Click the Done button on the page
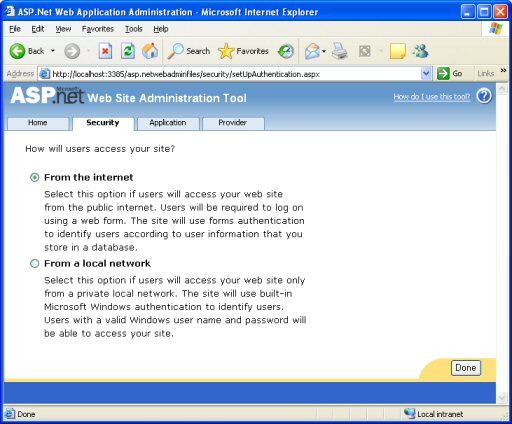512x424 pixels. [x=466, y=368]
